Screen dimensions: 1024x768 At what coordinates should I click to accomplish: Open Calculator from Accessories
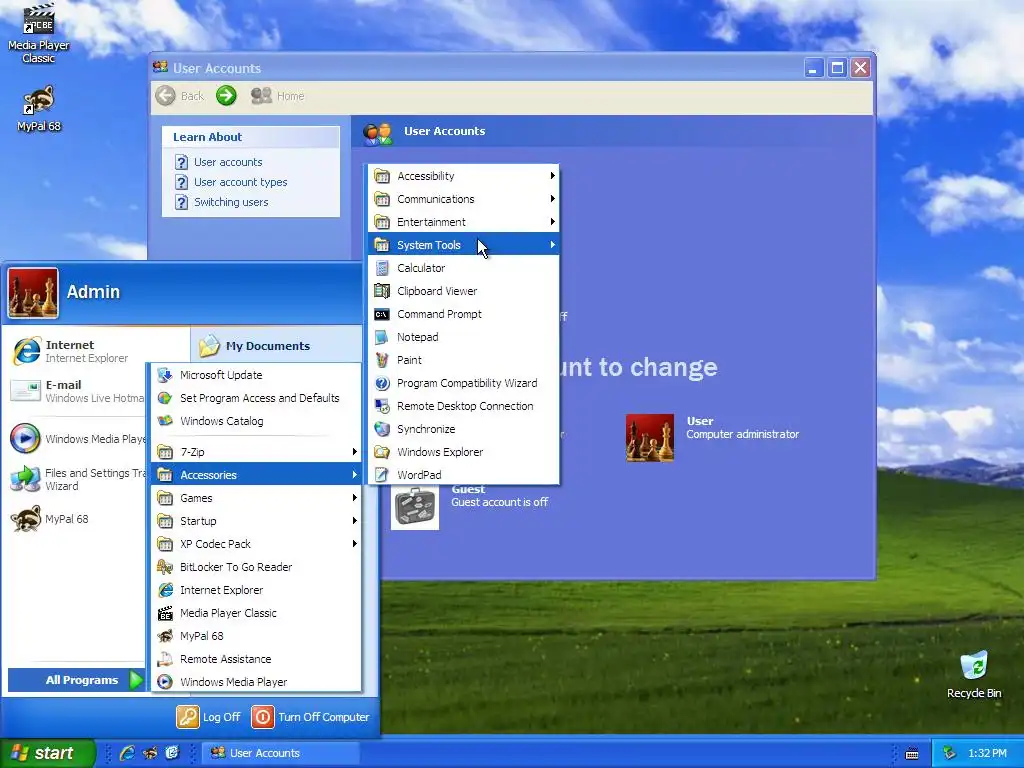pos(464,268)
